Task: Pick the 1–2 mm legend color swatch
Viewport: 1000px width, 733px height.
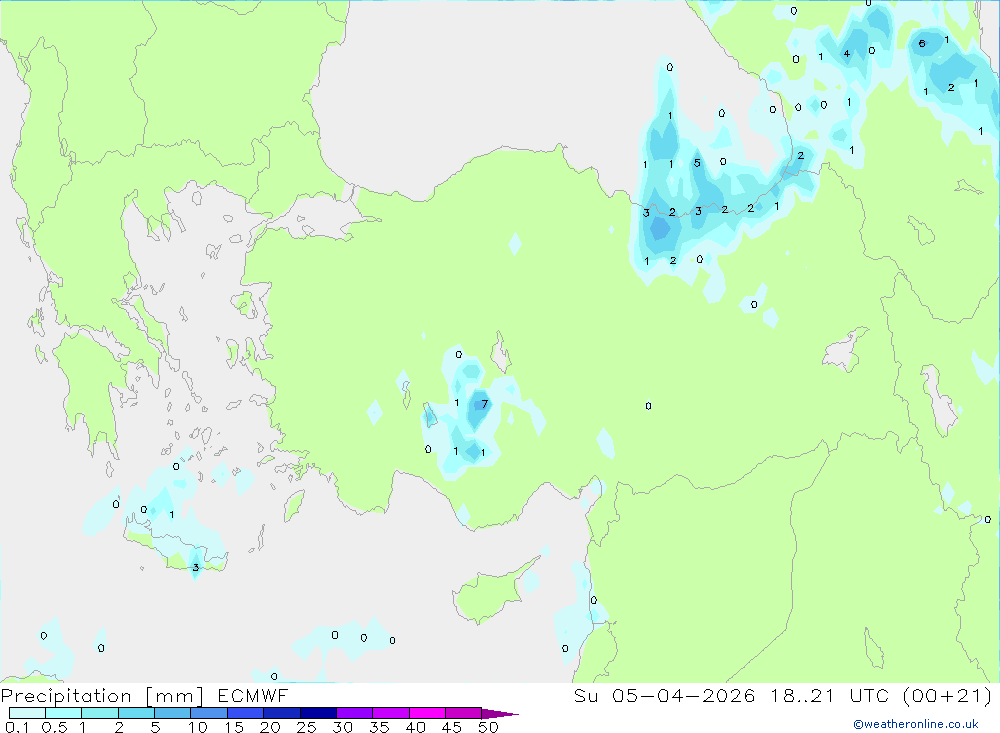Action: [99, 713]
